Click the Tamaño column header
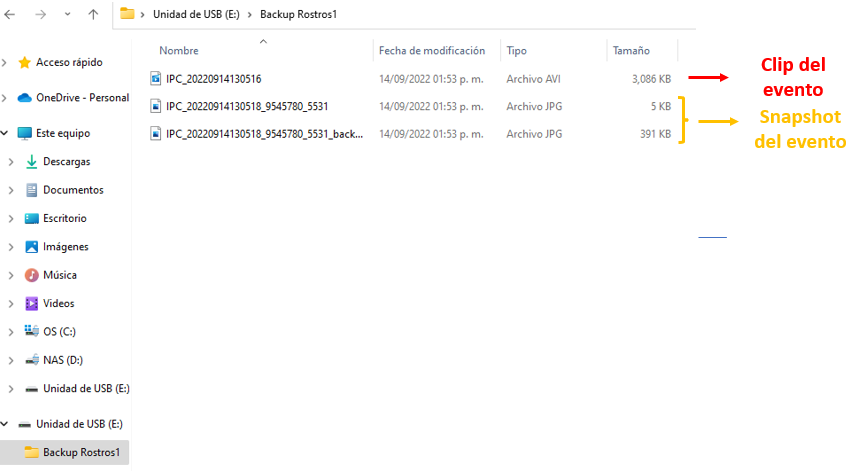The image size is (855, 471). click(x=631, y=51)
